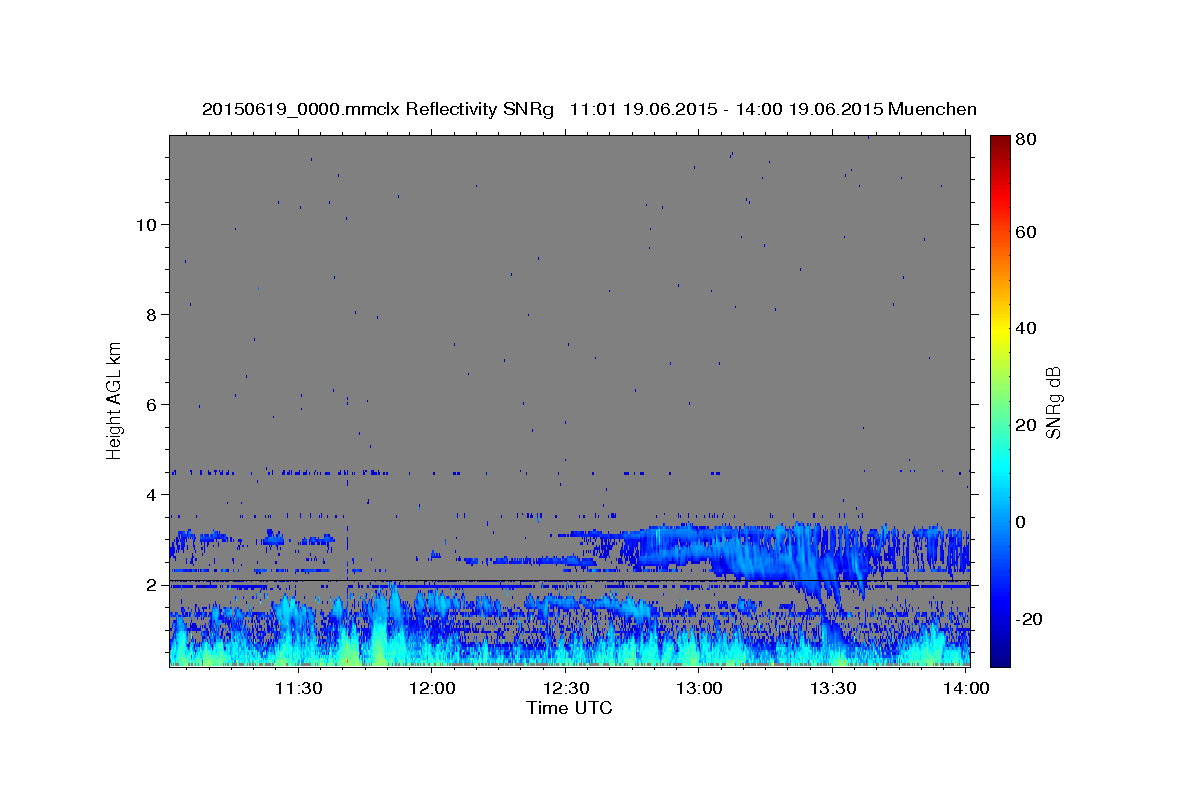Screen dimensions: 1200x800
Task: Click the height tick label 8
Action: [x=152, y=314]
